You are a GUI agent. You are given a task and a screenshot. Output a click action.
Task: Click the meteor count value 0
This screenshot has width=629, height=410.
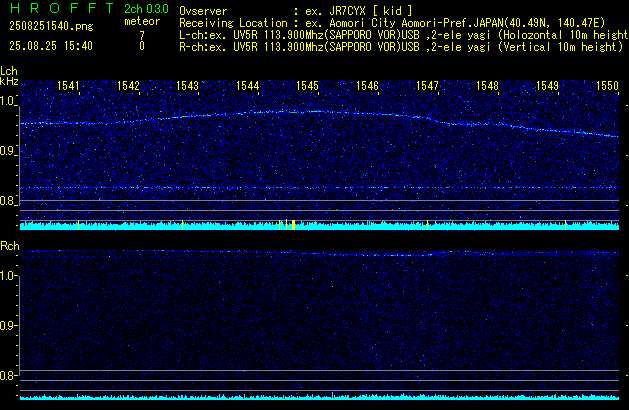[x=142, y=46]
